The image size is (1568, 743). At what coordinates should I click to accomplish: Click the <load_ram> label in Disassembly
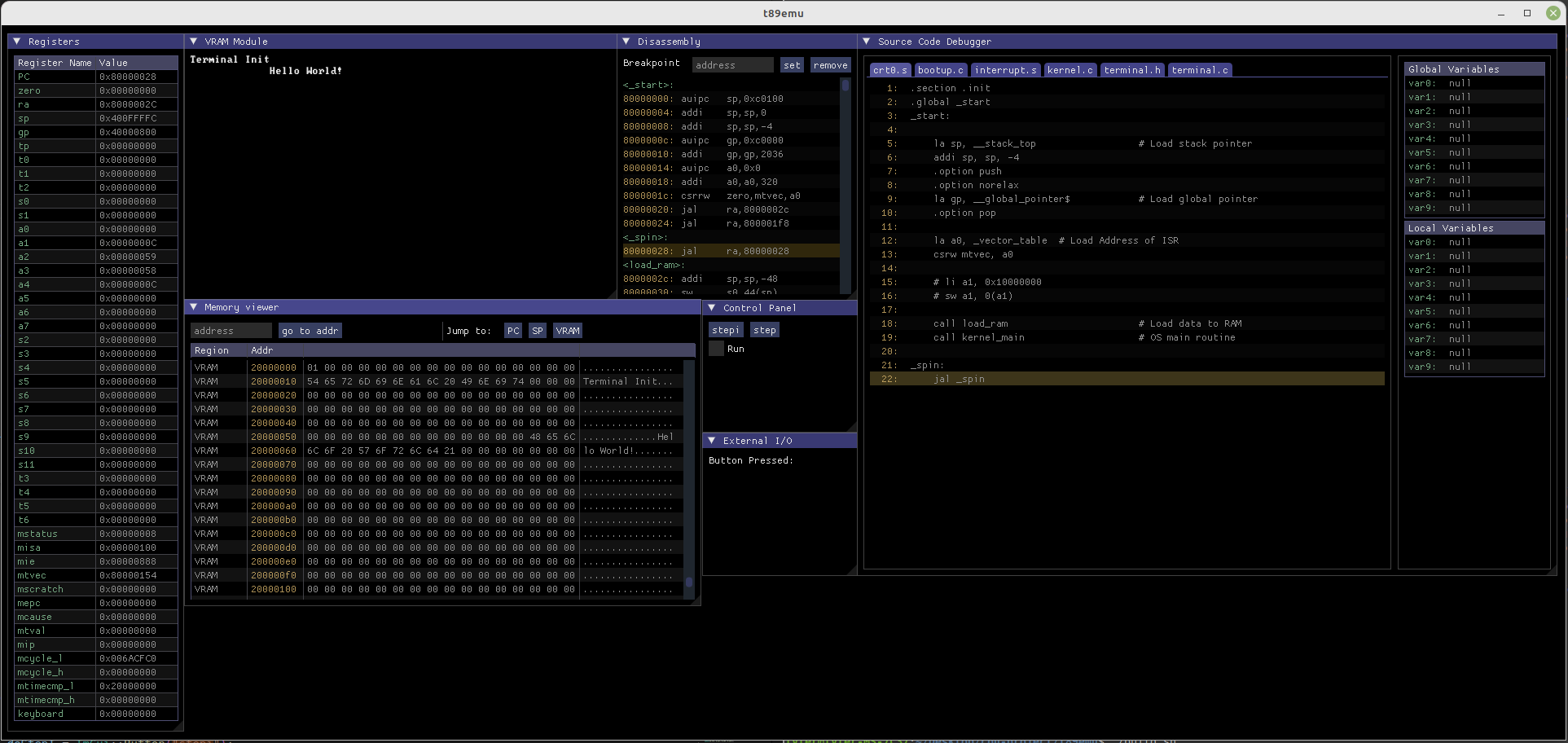click(654, 265)
